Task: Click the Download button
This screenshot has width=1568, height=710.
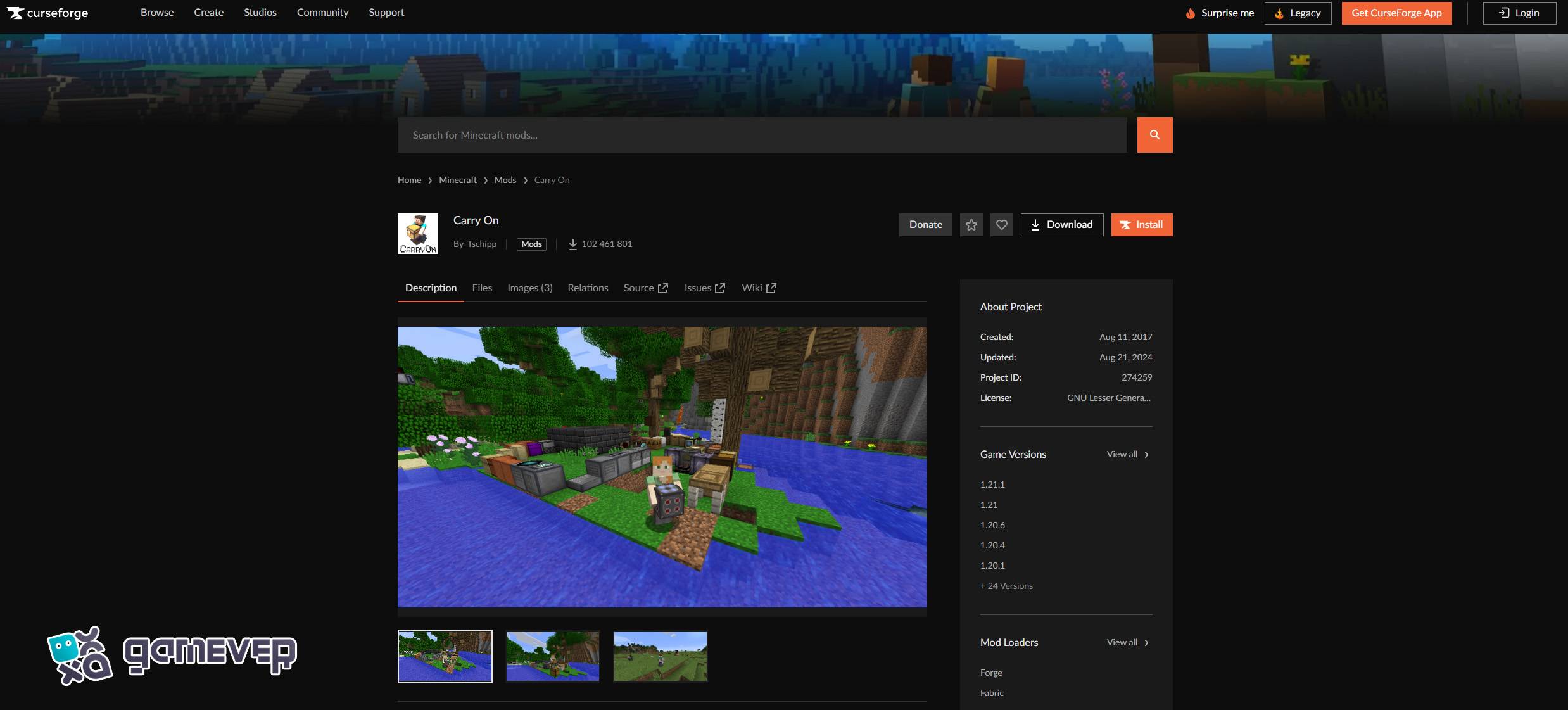Action: click(1061, 225)
